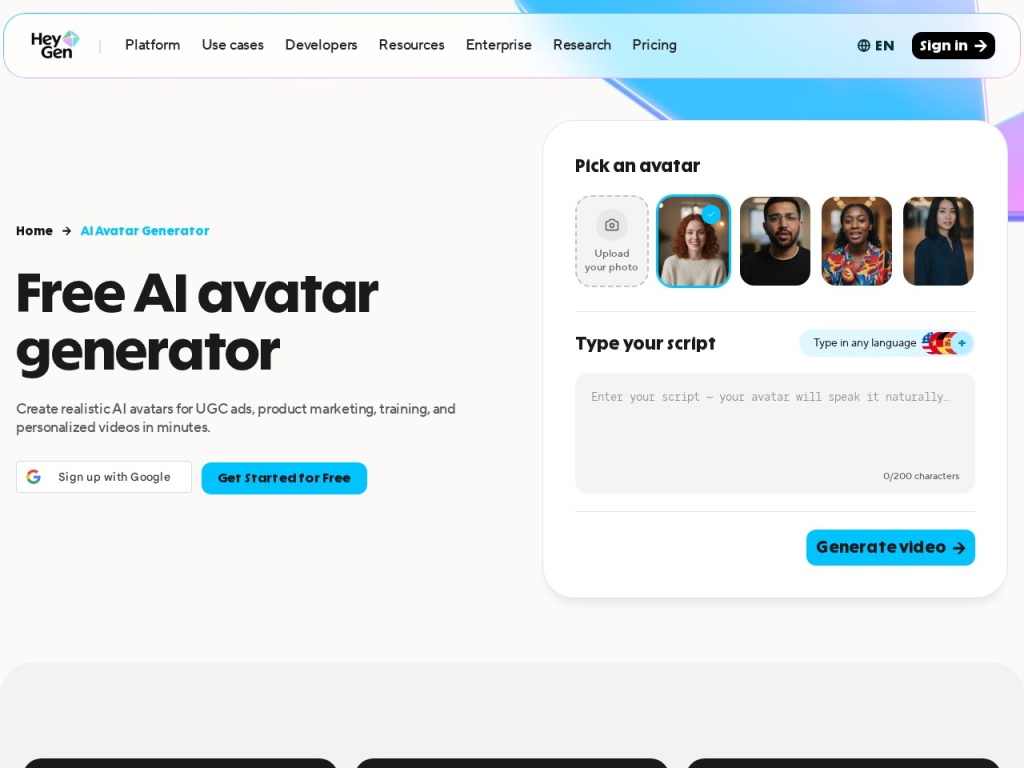Screen dimensions: 1024x768
Task: Select the woman in dark blouse avatar
Action: tap(938, 241)
